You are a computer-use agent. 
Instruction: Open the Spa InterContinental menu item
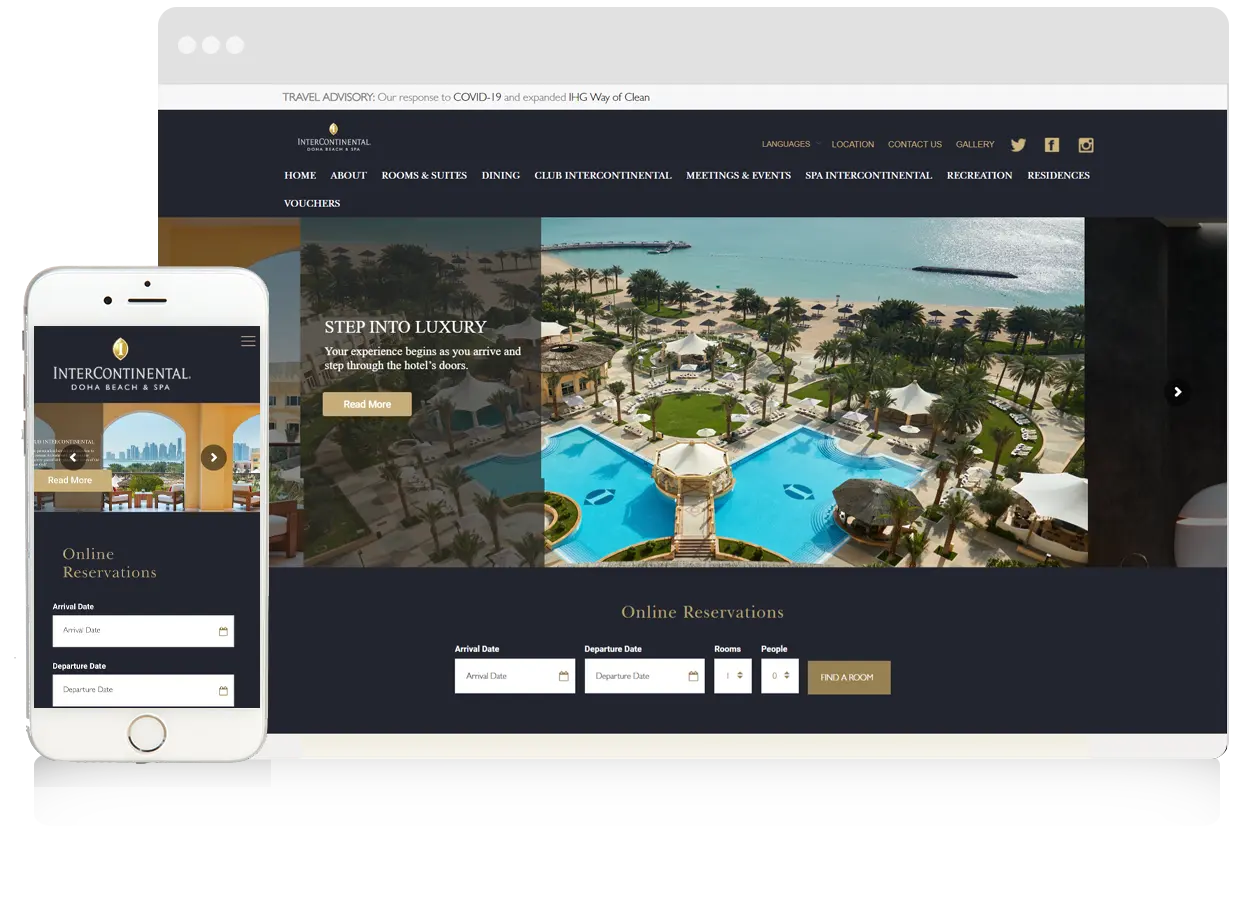click(869, 176)
